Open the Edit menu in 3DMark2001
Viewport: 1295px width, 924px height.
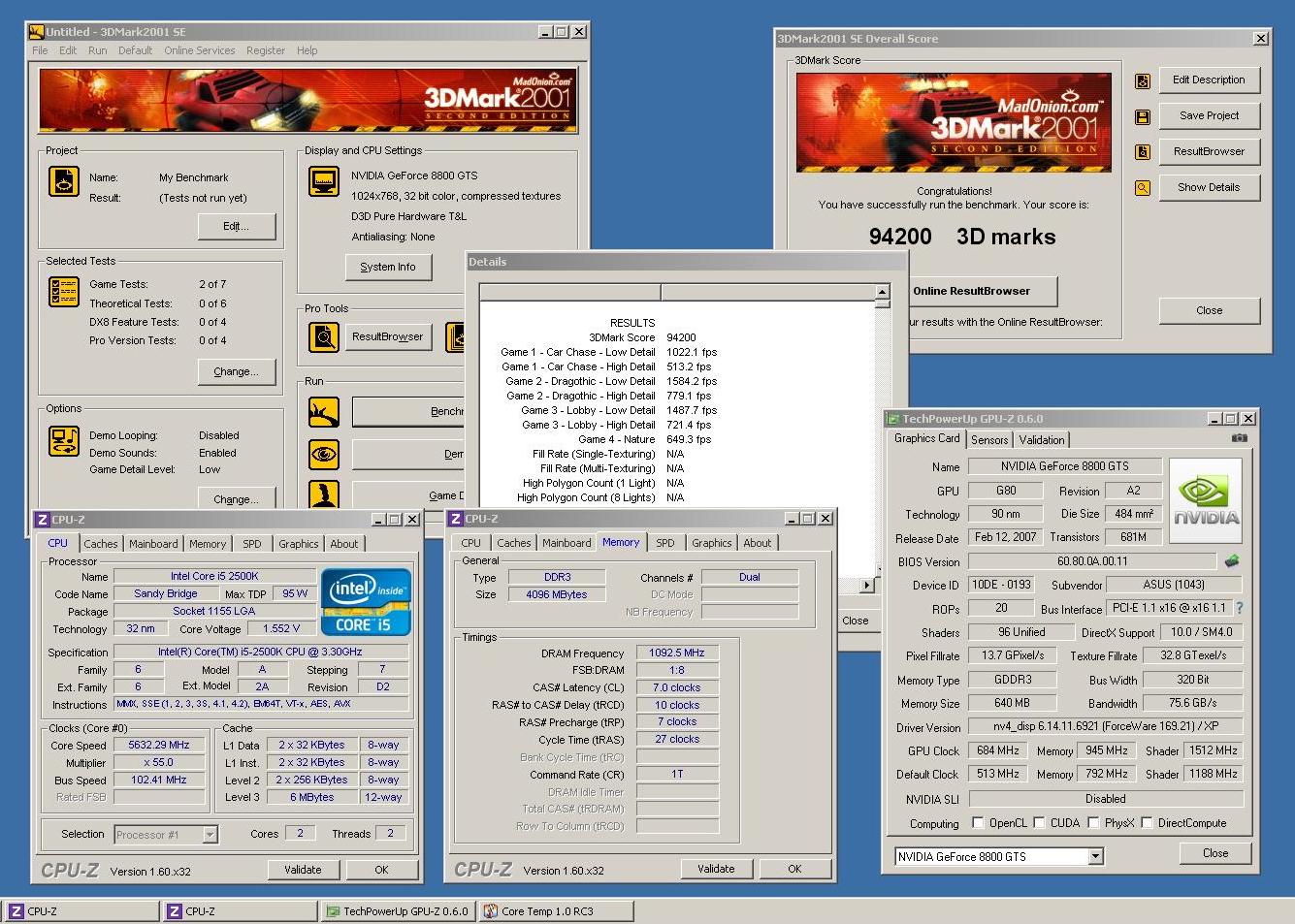pyautogui.click(x=68, y=50)
